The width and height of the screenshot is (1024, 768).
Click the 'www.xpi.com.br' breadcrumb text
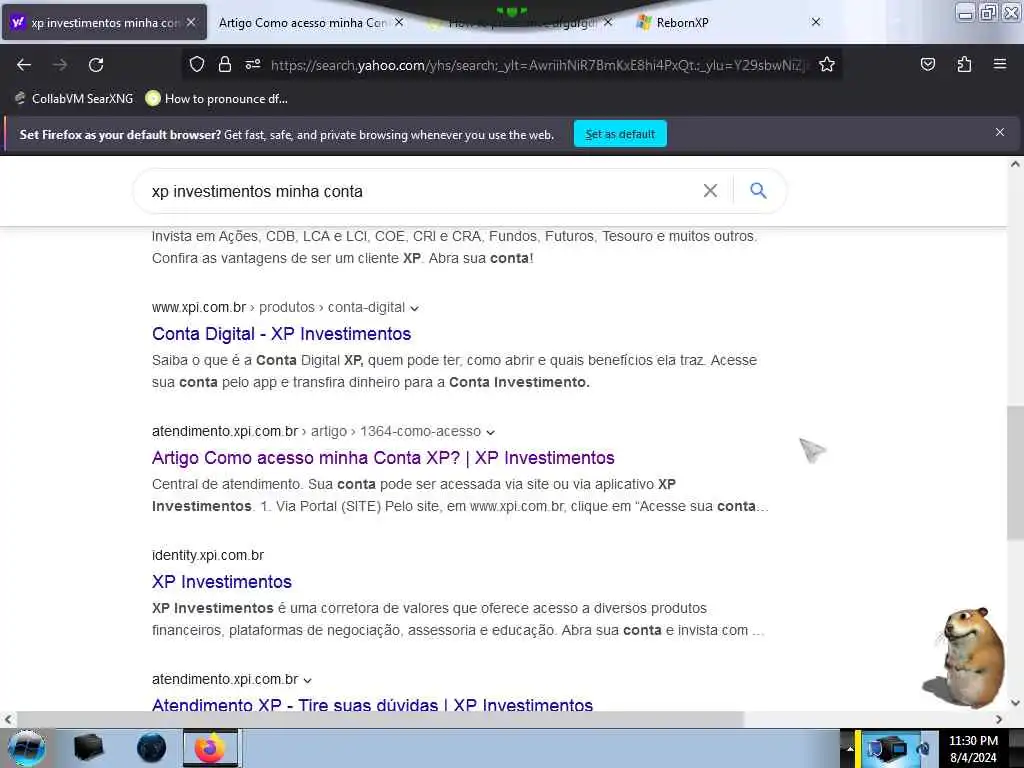199,307
